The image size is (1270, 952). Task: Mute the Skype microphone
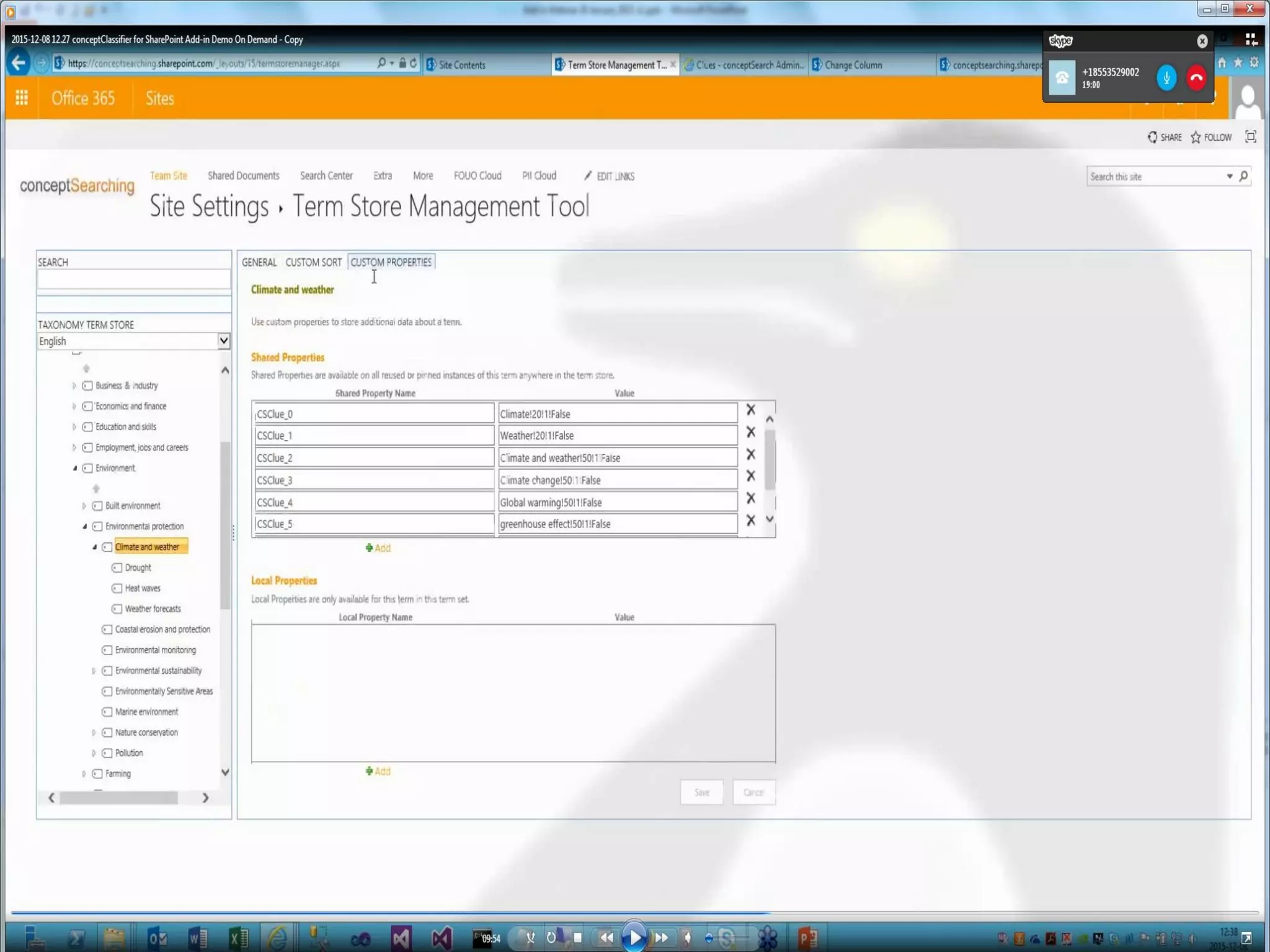click(1166, 78)
